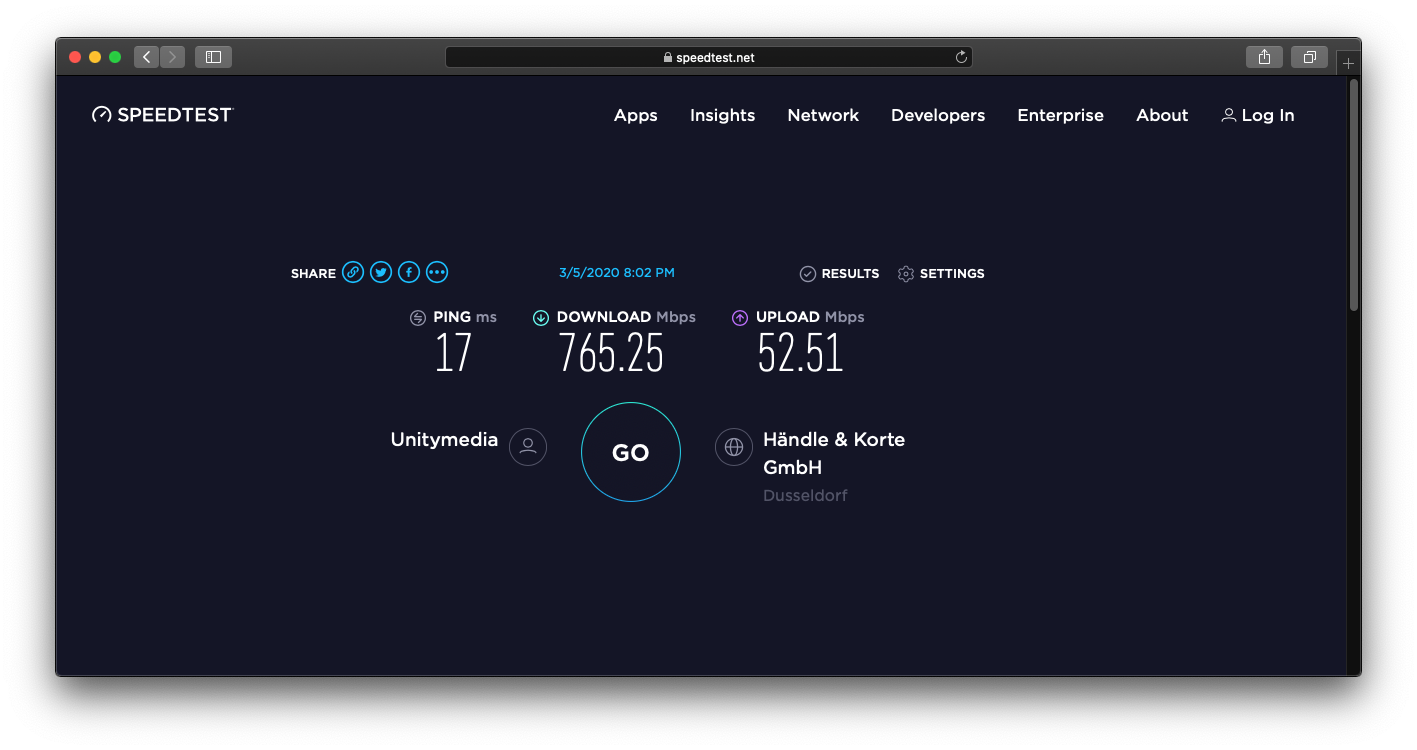Click the Log In link
The image size is (1417, 750).
[x=1258, y=115]
